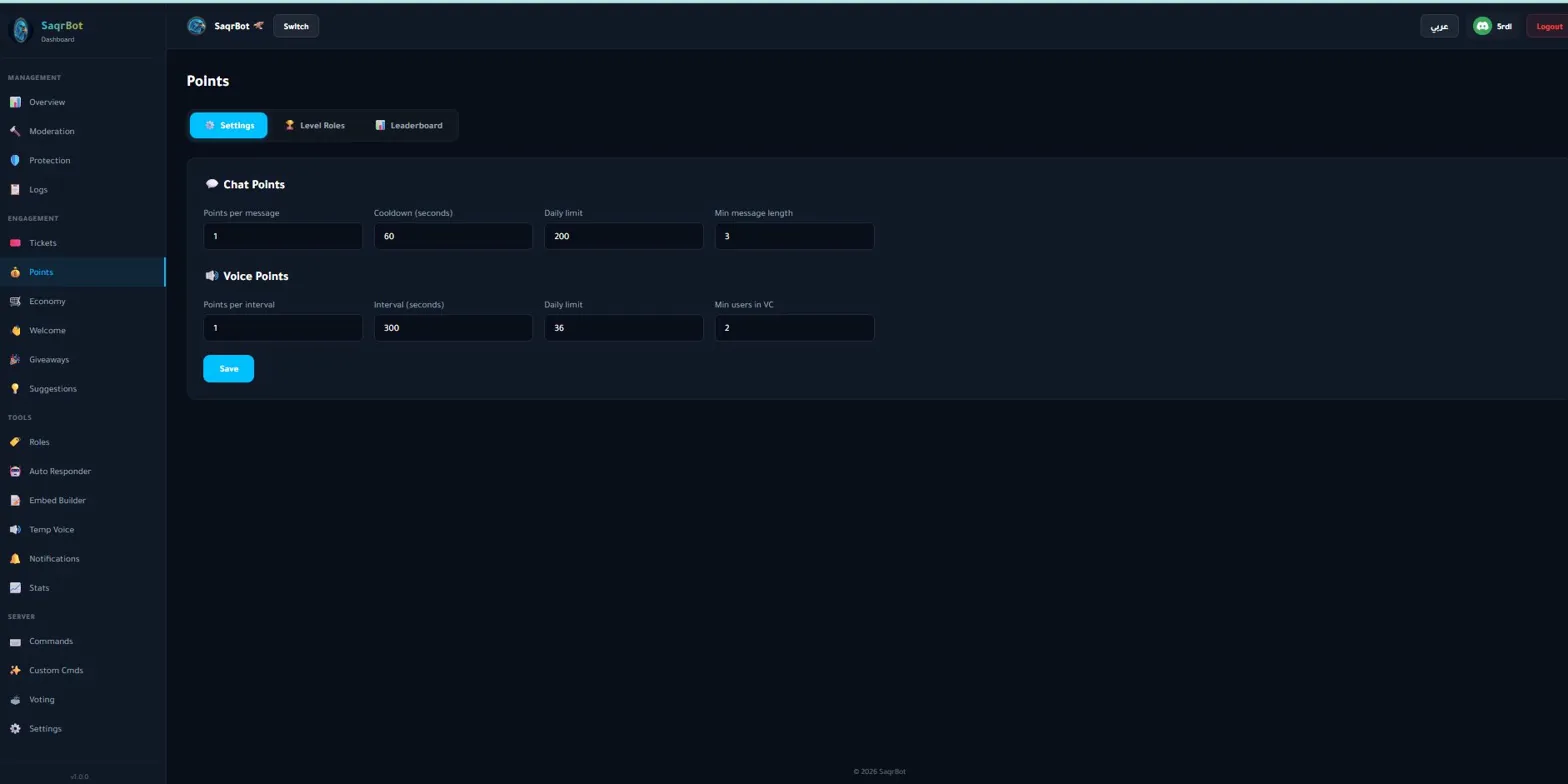
Task: Open the Leaderboard tab
Action: click(x=409, y=125)
